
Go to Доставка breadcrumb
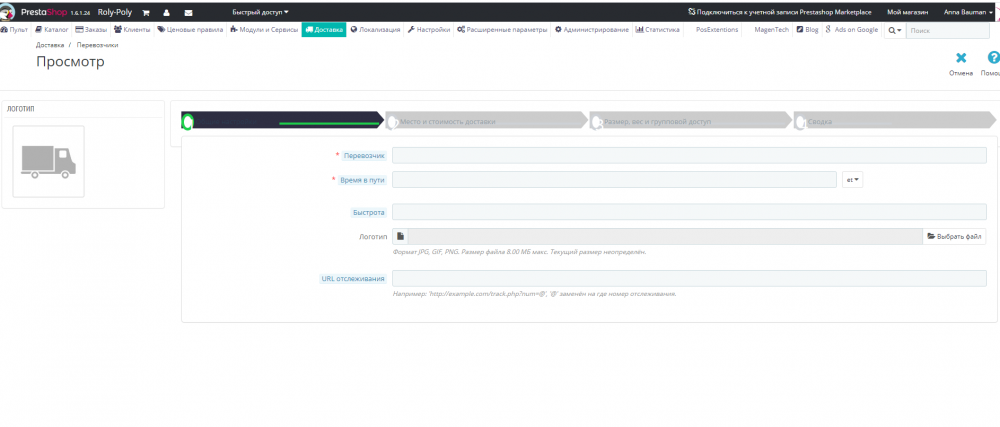point(50,45)
